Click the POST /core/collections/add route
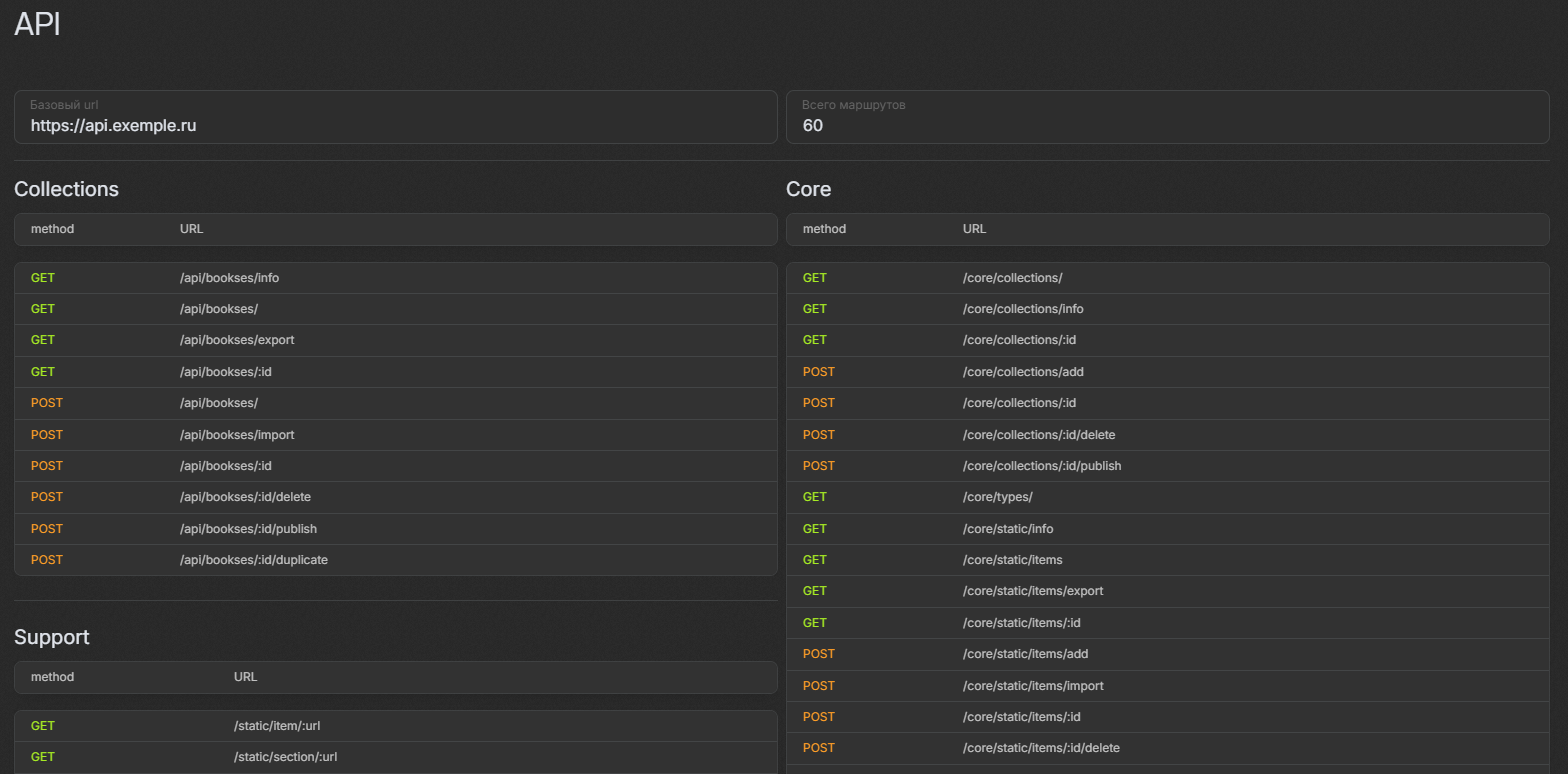Viewport: 1568px width, 774px height. click(1167, 372)
